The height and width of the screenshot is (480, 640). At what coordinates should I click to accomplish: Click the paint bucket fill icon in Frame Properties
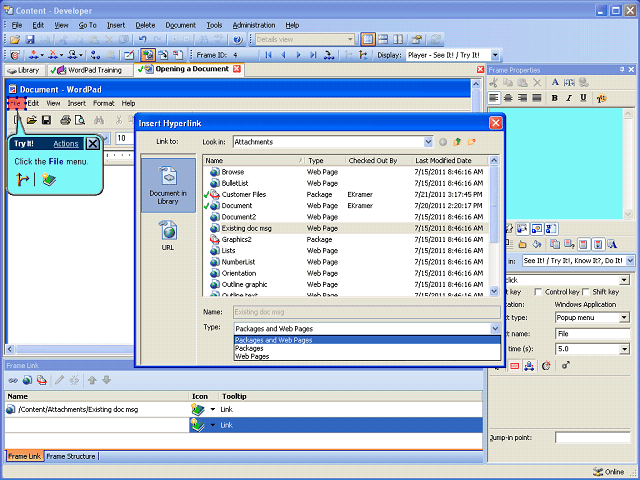click(536, 244)
